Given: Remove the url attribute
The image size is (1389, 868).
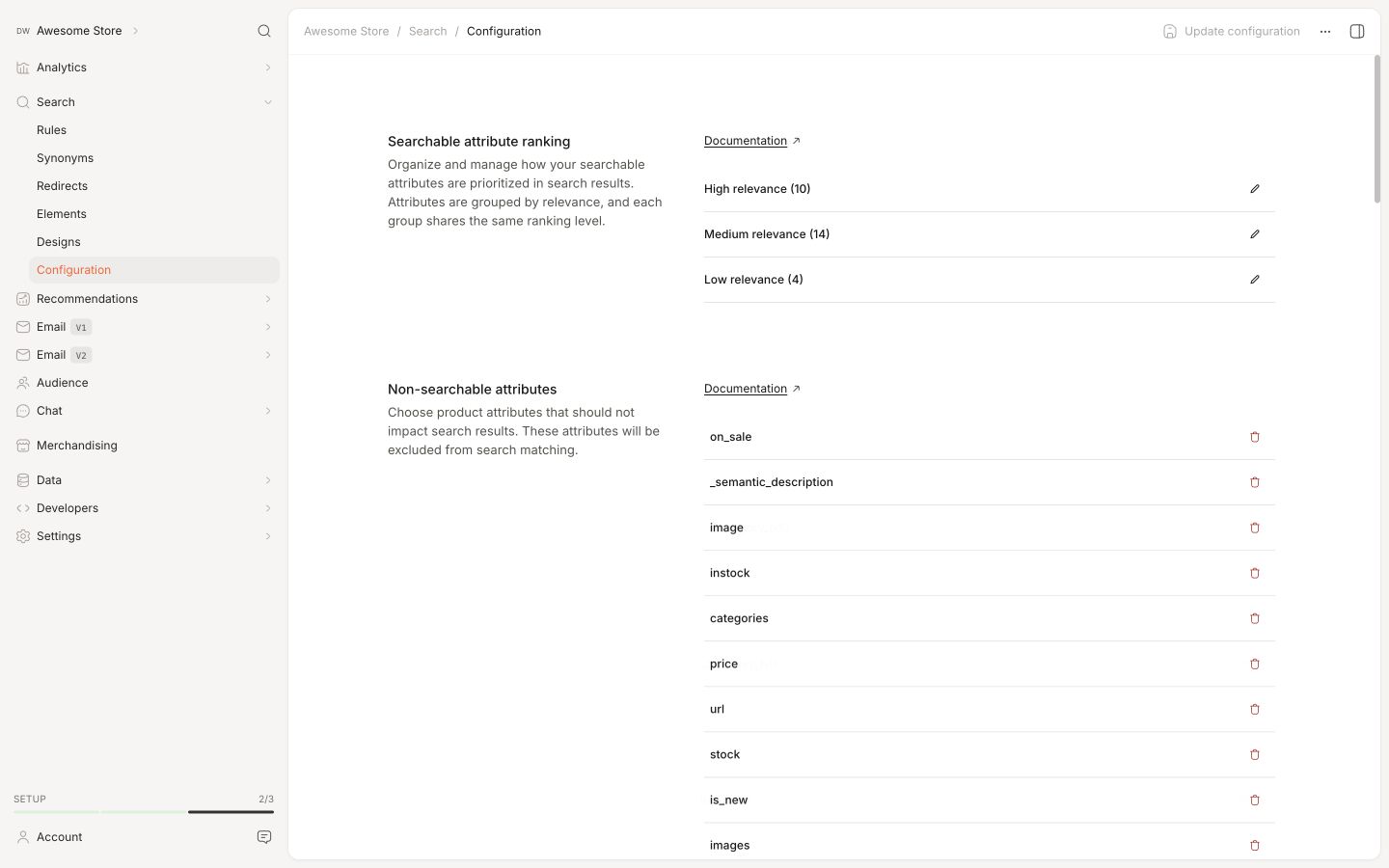Looking at the screenshot, I should coord(1255,709).
